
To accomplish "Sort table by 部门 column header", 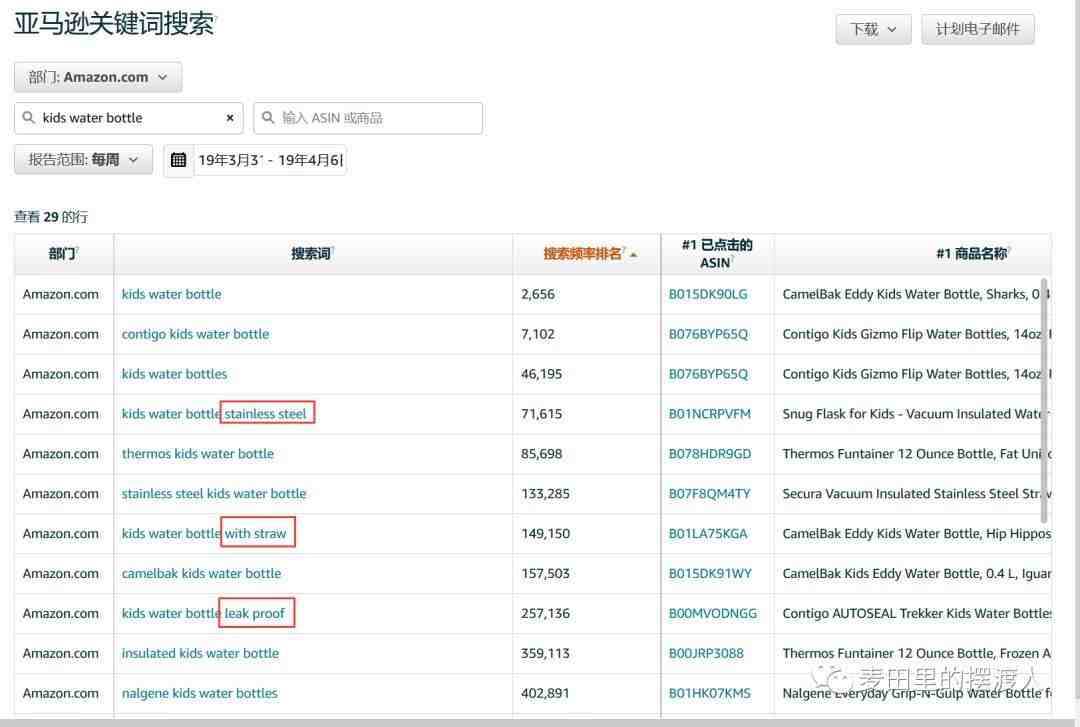I will click(x=63, y=254).
